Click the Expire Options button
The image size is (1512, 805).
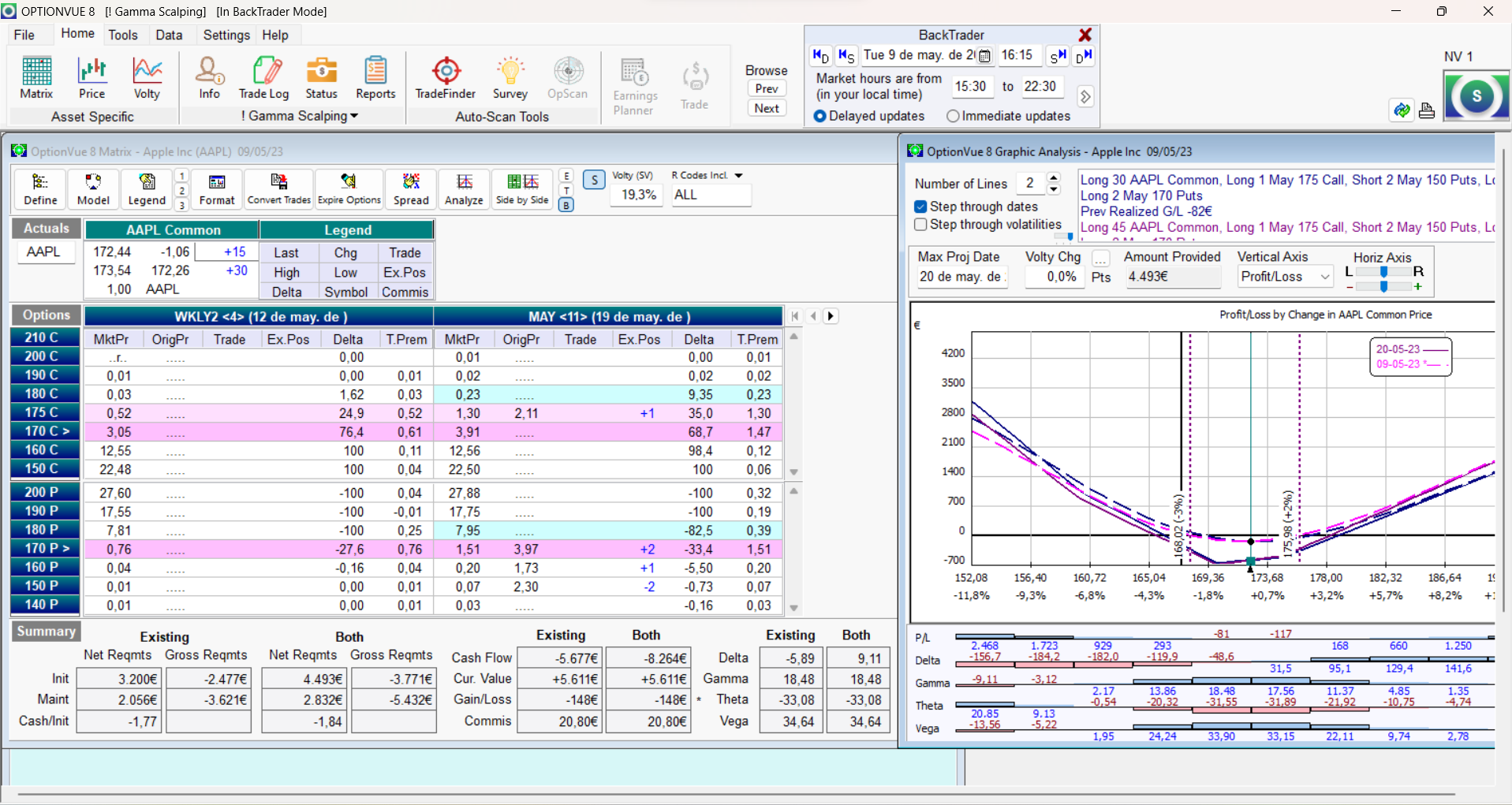[349, 189]
